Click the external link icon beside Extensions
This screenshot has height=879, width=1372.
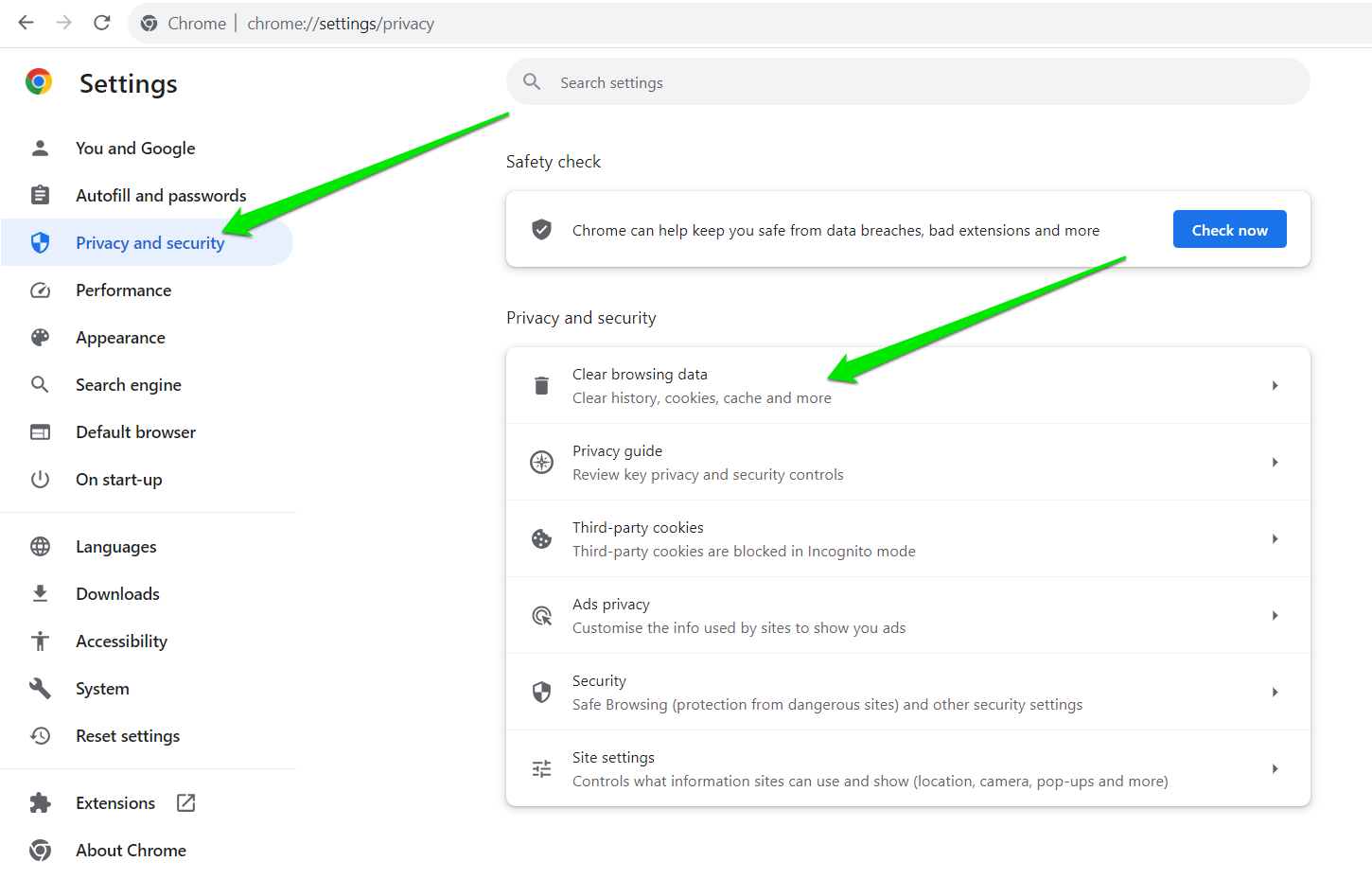tap(186, 802)
